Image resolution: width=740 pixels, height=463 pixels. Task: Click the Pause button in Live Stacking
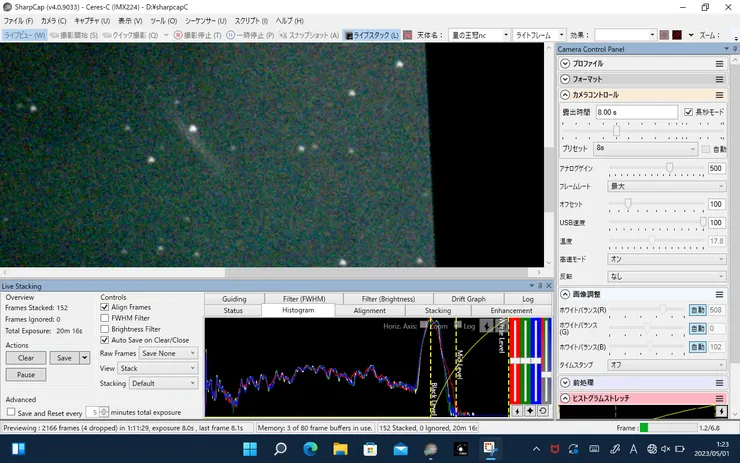(x=26, y=375)
